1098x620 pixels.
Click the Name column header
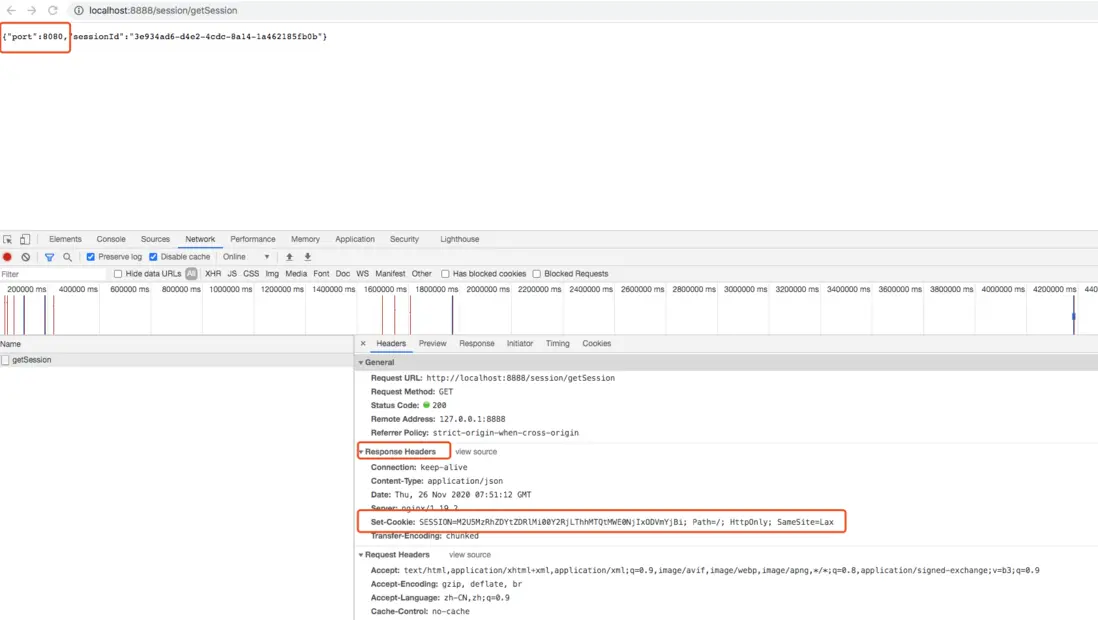pos(176,344)
